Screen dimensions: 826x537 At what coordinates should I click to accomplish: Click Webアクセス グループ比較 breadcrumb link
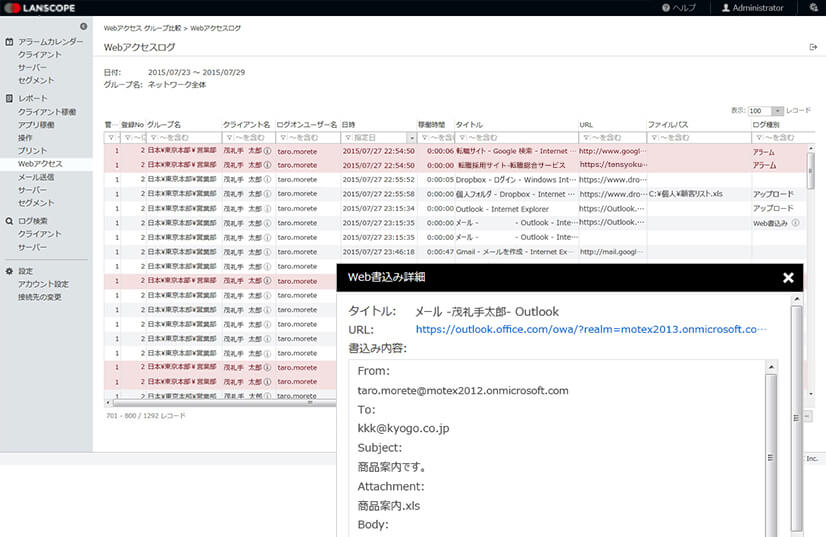click(x=142, y=28)
